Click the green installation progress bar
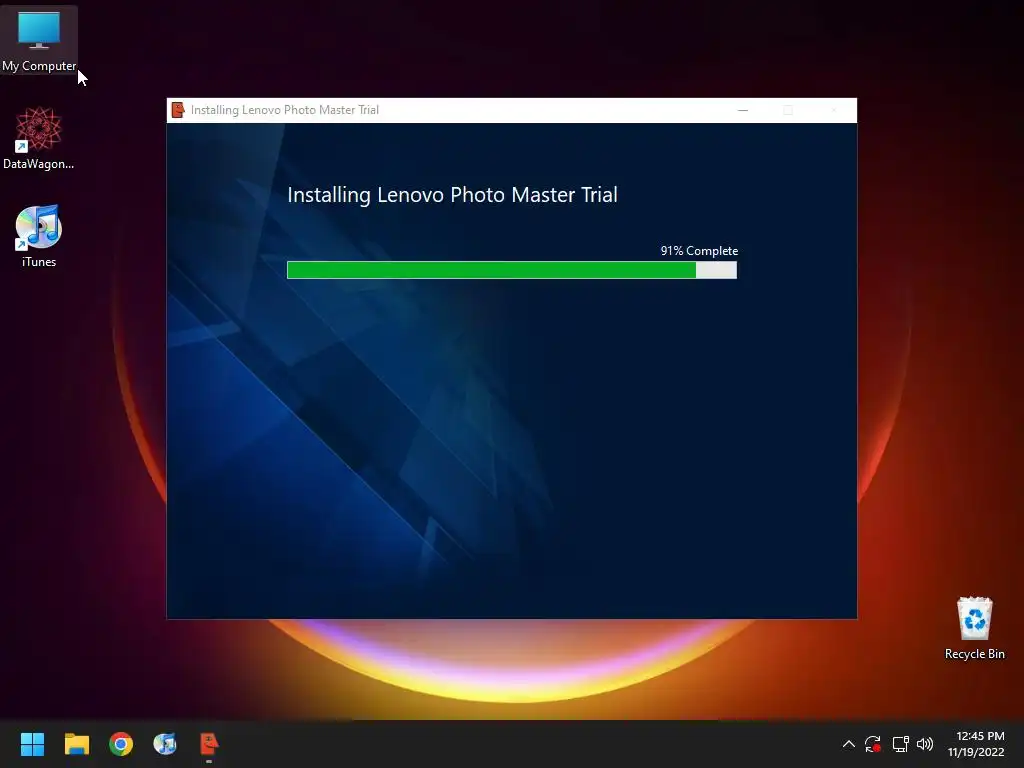Screen dimensions: 1024x768 512,270
